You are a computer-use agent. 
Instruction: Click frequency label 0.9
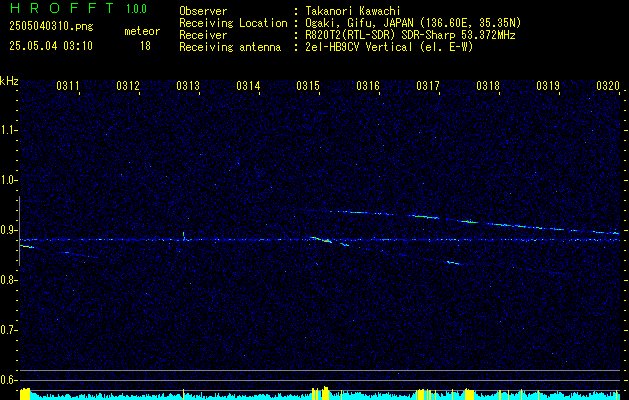[8, 230]
